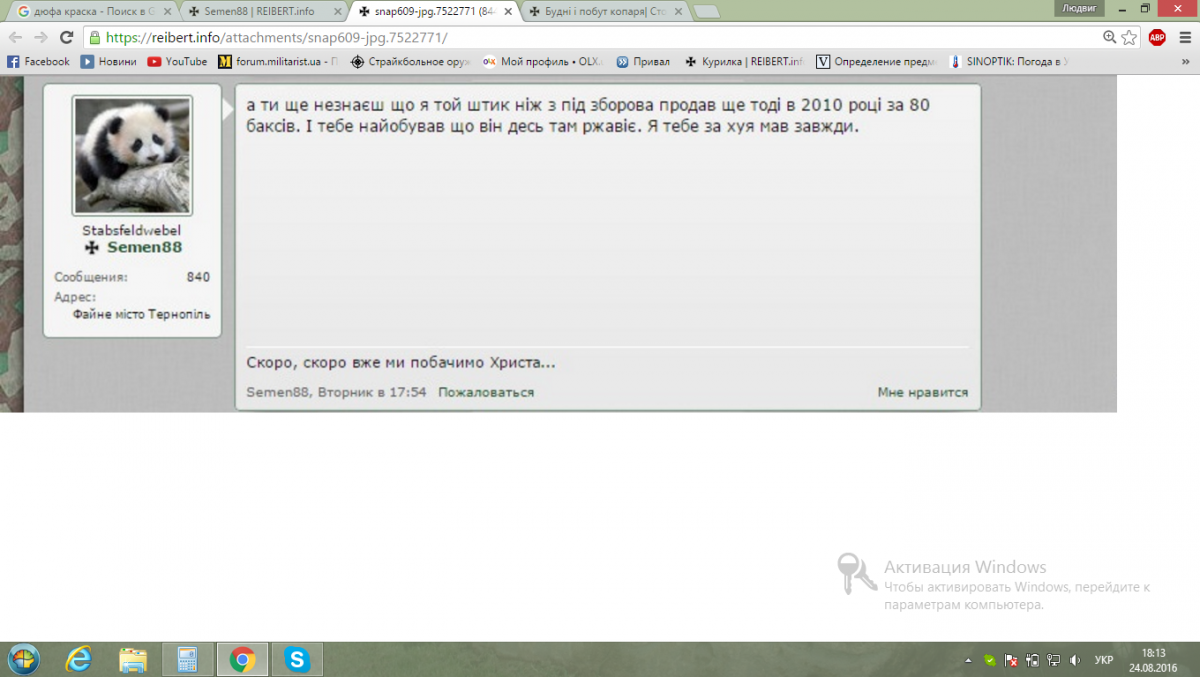Open the SINOPTIK Погода bookmark
Image resolution: width=1200 pixels, height=677 pixels.
point(1010,61)
